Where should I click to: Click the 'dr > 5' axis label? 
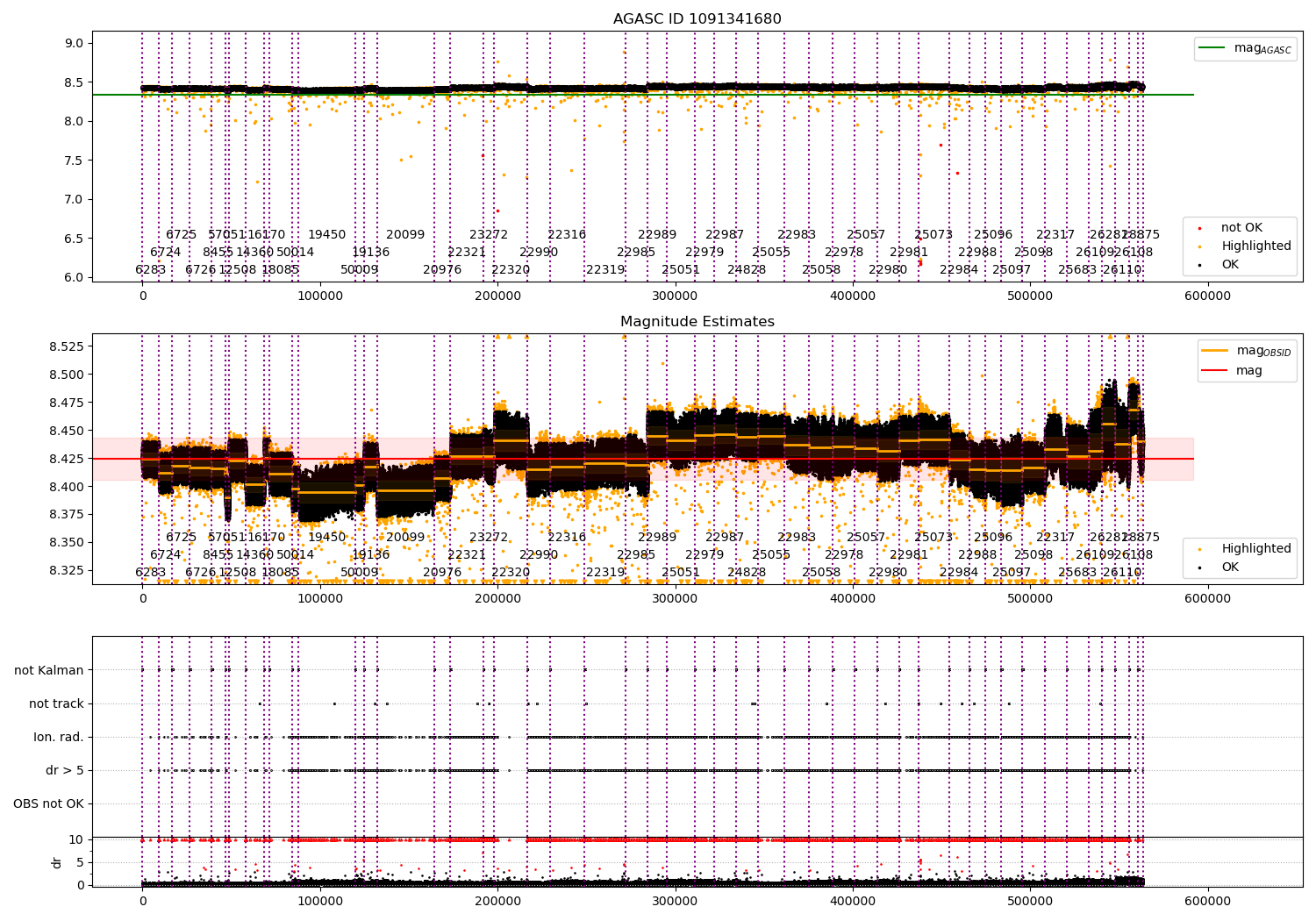pos(65,771)
